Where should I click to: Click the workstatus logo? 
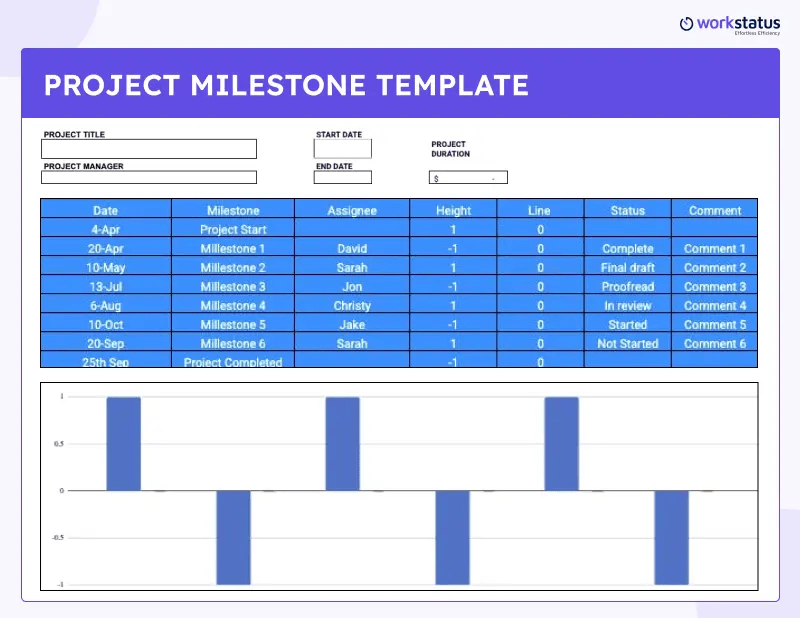[730, 24]
